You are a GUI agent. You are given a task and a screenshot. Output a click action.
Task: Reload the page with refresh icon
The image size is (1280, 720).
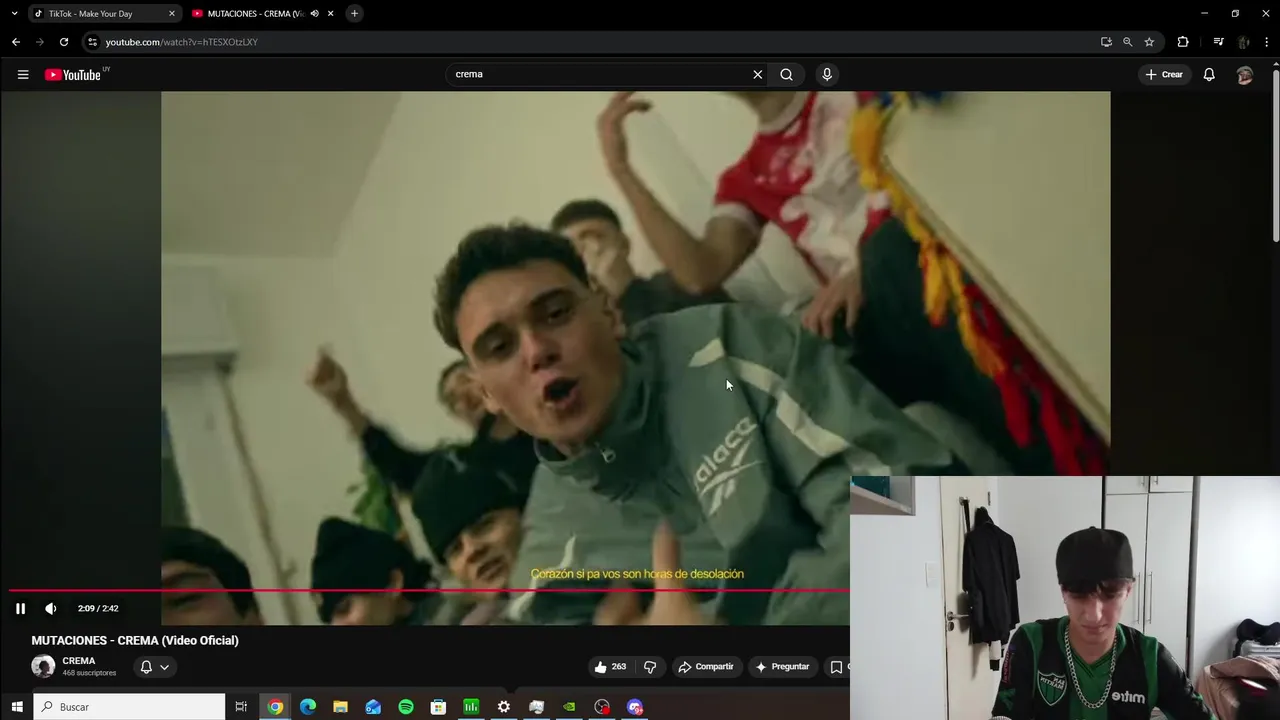point(64,42)
